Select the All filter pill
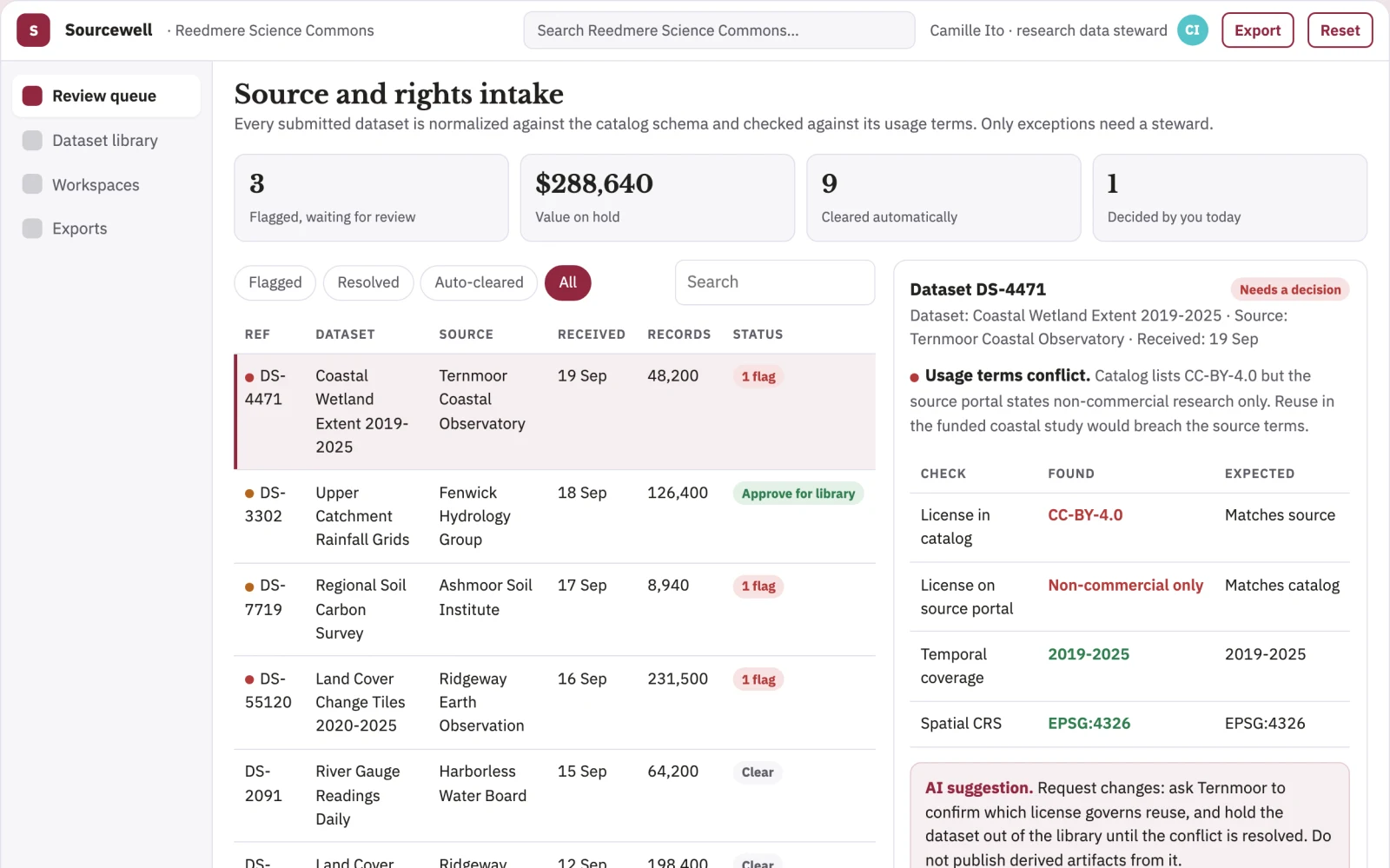 point(567,282)
